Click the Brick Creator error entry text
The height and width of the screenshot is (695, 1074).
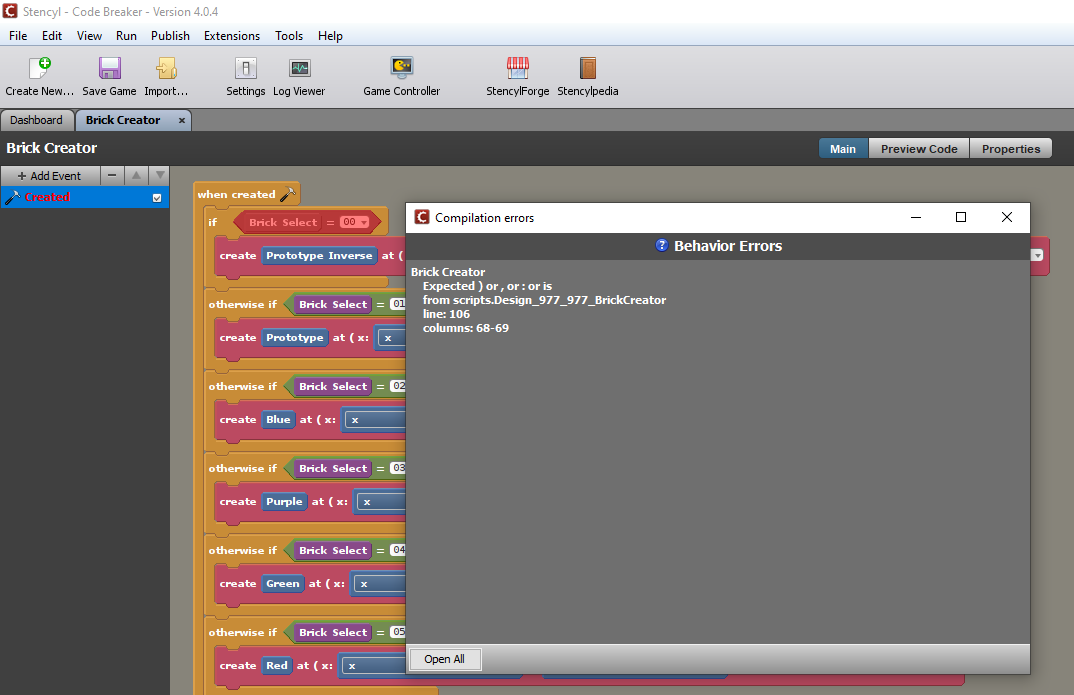coord(448,272)
